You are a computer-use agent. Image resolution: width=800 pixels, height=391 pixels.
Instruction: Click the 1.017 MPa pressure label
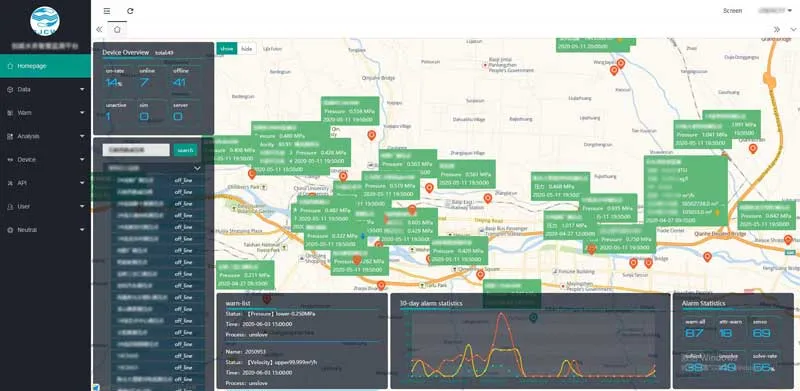tap(570, 225)
